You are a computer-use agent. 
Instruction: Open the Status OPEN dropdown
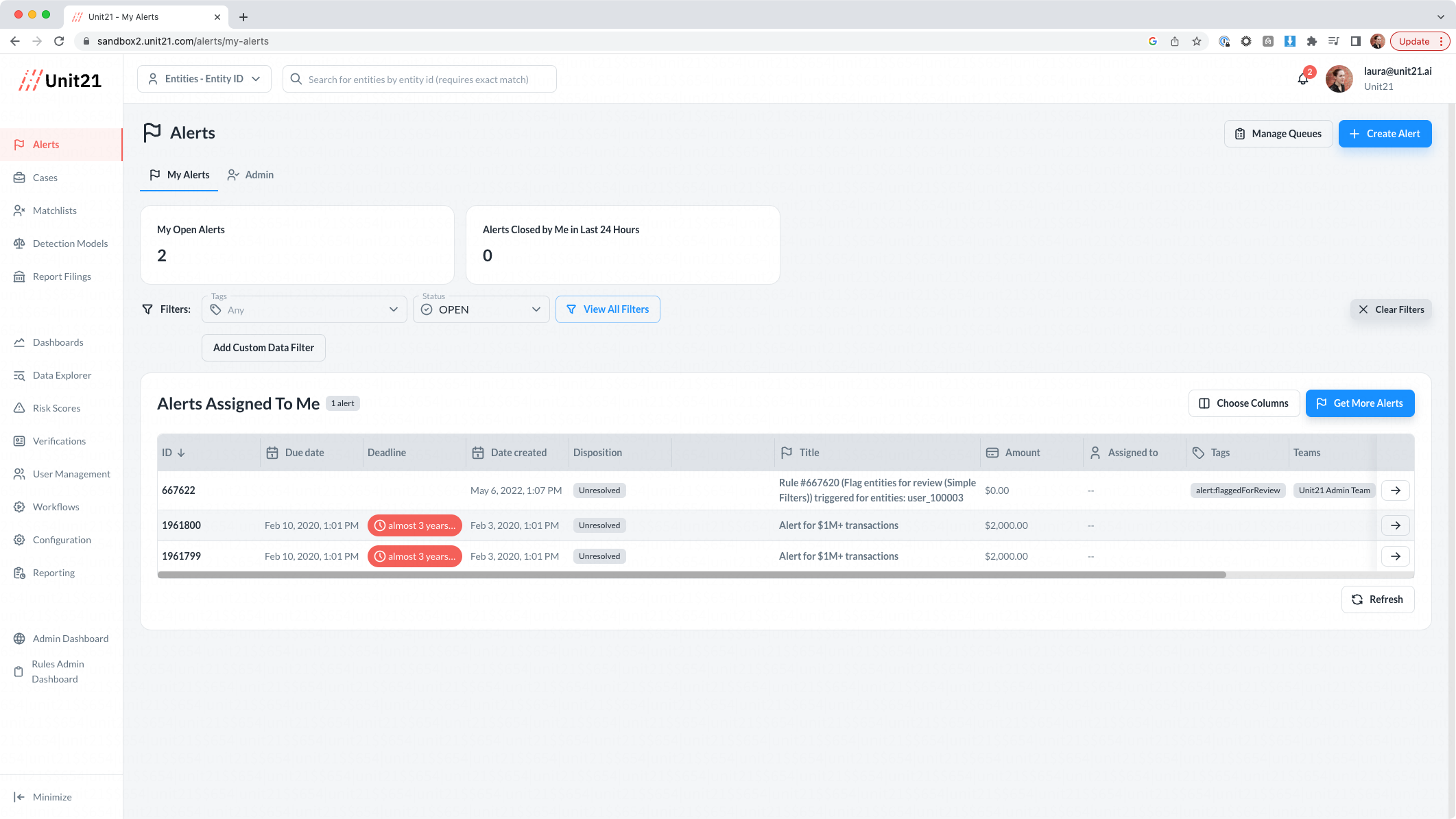point(481,310)
